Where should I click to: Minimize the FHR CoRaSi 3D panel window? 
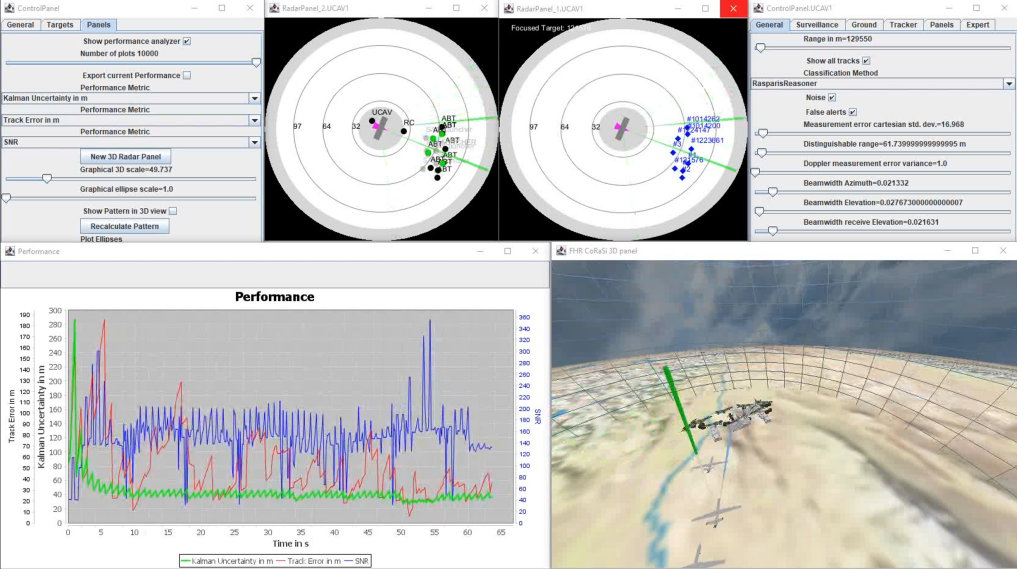(947, 250)
